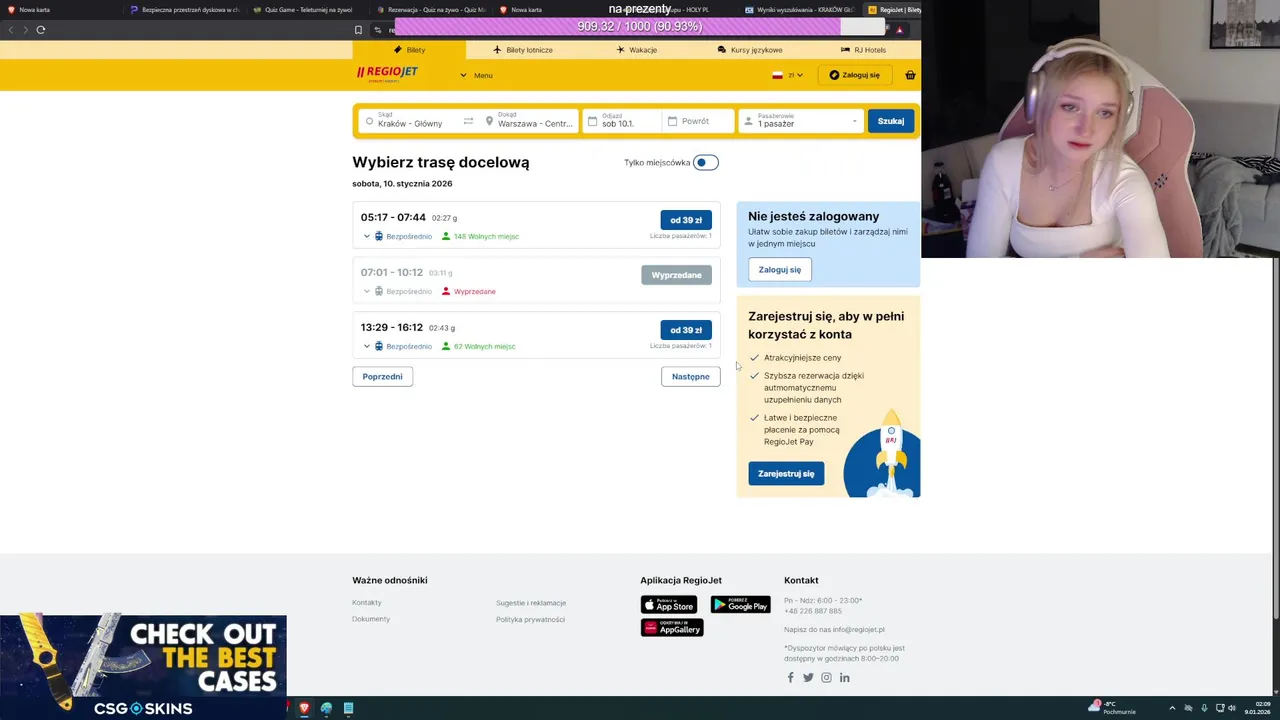Screen dimensions: 1280x720
Task: Switch to the Bilety tab
Action: tap(409, 50)
